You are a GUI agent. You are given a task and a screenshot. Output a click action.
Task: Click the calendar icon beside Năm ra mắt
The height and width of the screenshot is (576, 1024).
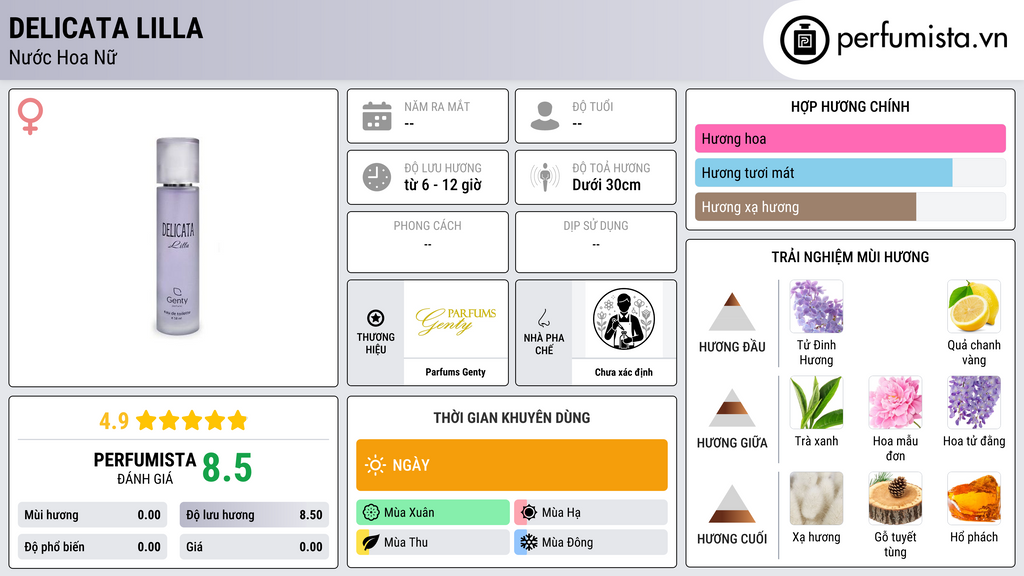point(377,116)
